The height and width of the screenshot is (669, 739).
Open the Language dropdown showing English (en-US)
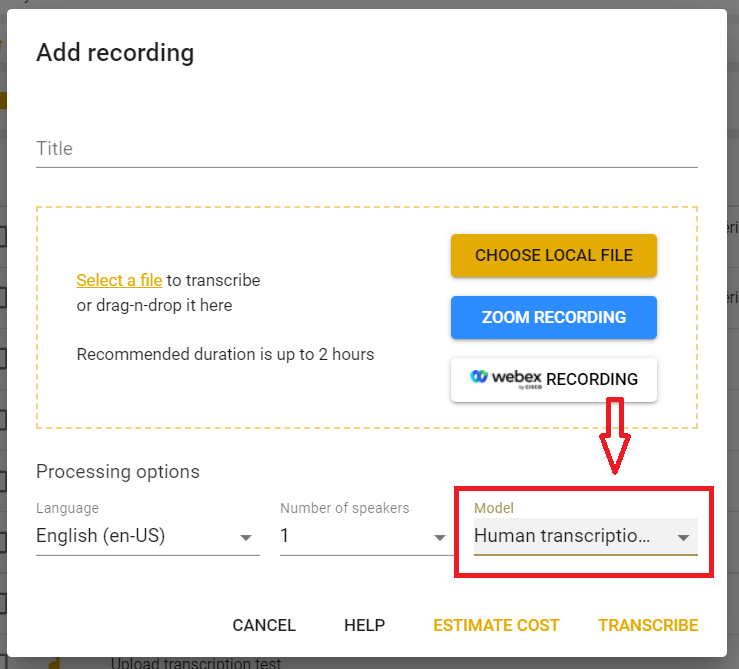point(148,536)
